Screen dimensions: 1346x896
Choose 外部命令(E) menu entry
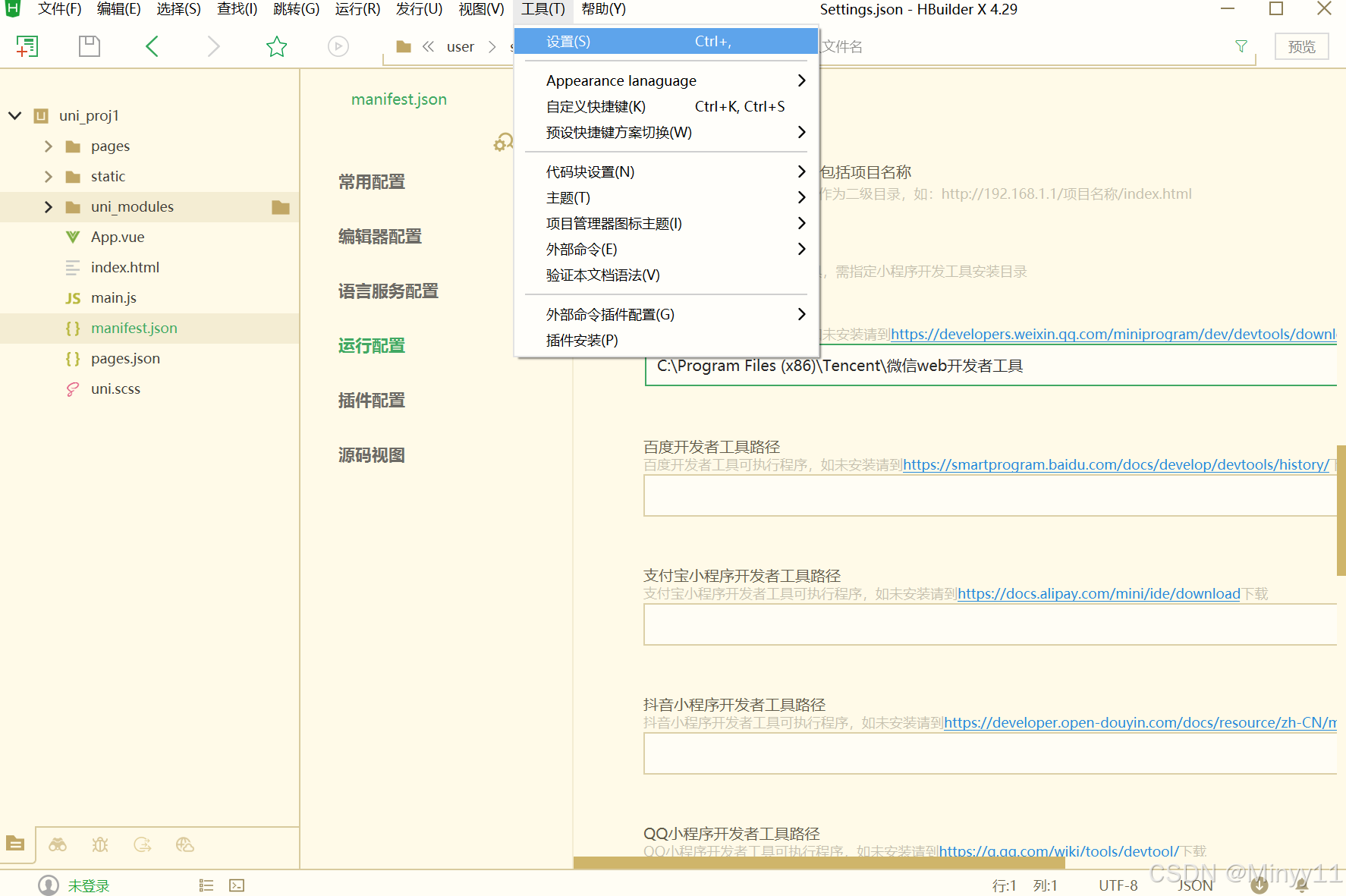click(666, 249)
